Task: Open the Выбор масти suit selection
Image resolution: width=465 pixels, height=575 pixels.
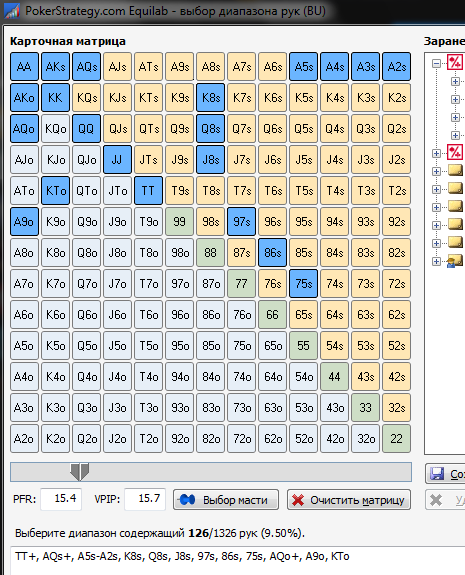Action: point(226,500)
